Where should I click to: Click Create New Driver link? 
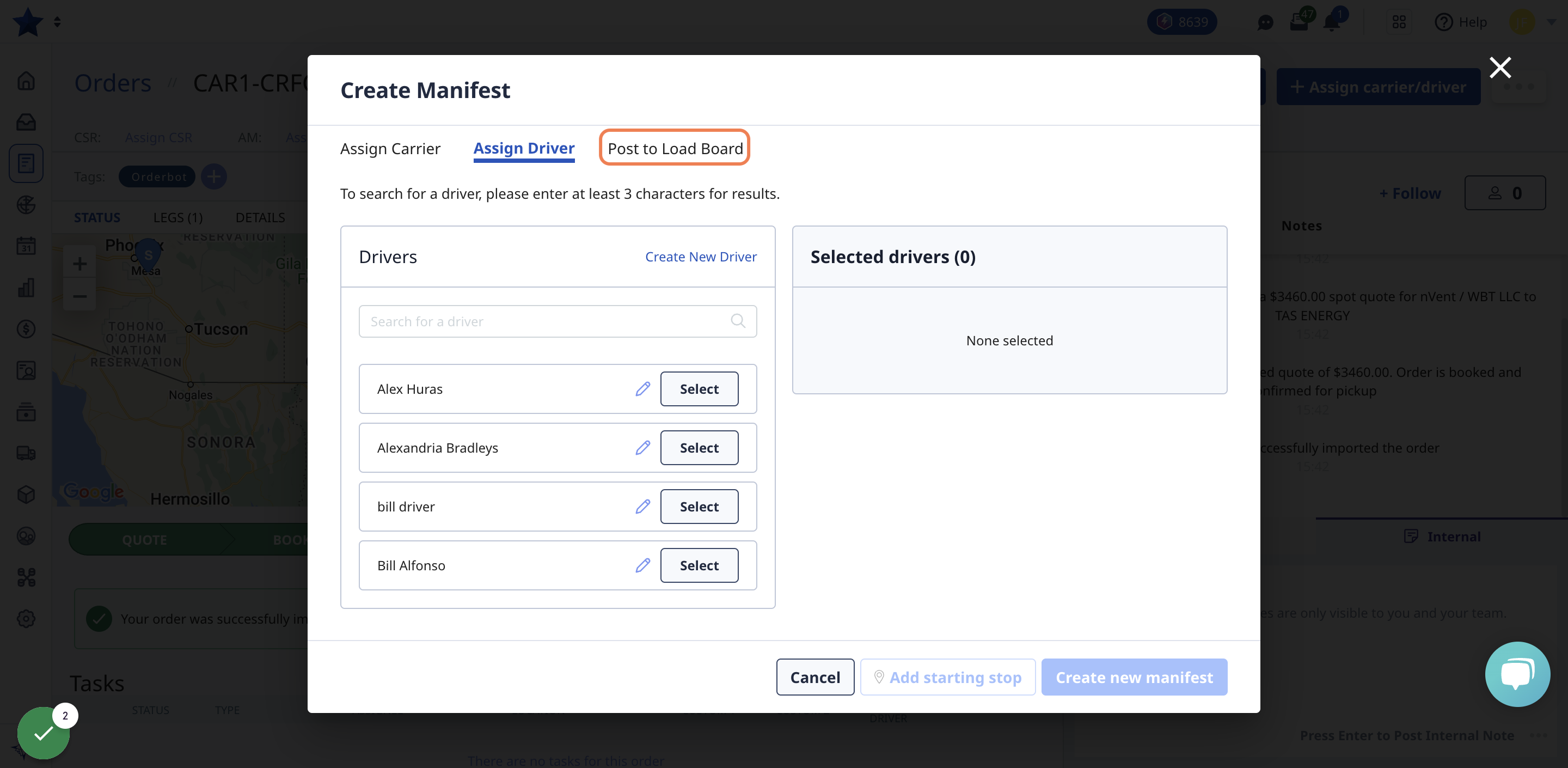(x=701, y=256)
